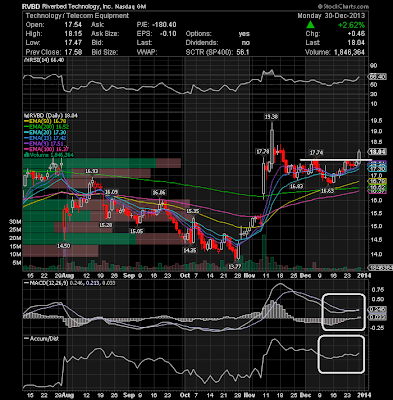Click the RVBD (Daily) price legend label

click(x=50, y=116)
